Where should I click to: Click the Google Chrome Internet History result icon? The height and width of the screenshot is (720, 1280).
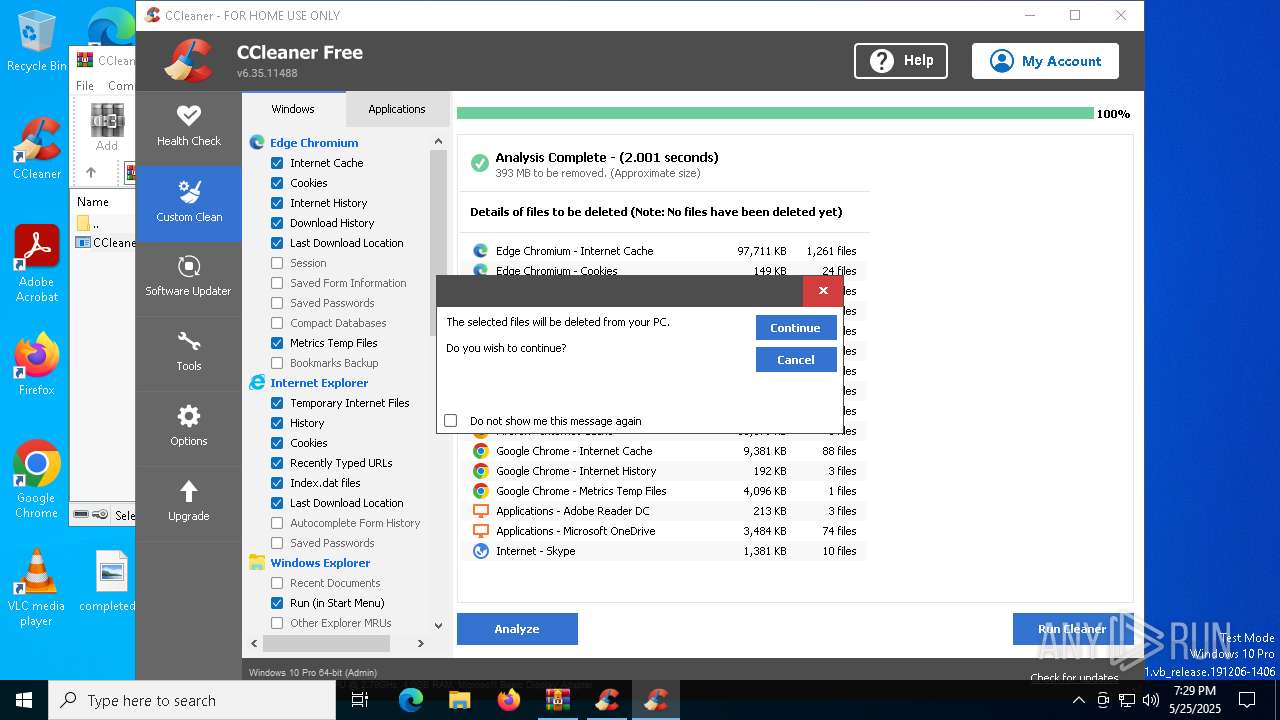[480, 471]
